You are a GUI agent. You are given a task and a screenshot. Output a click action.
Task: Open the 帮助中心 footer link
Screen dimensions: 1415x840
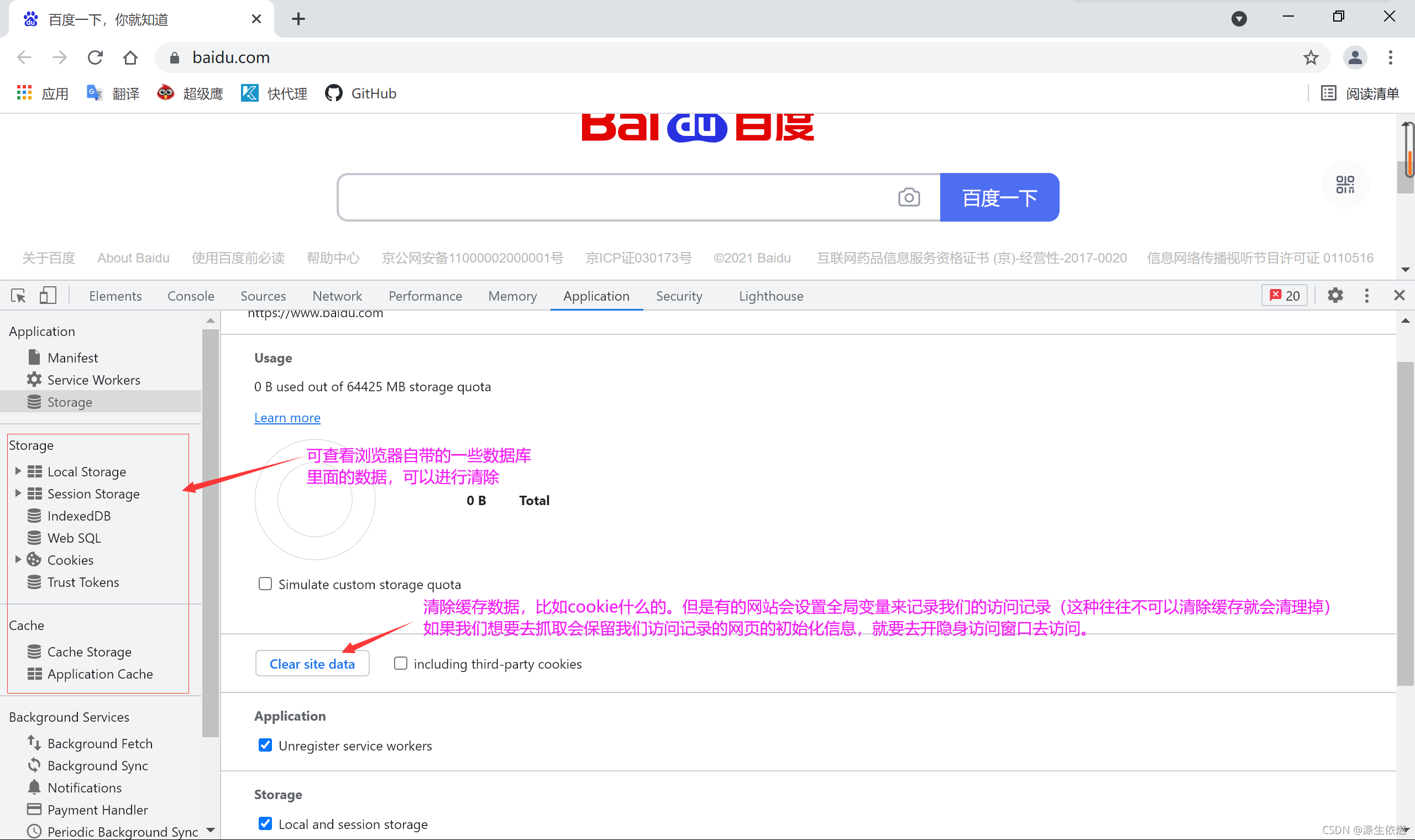333,258
